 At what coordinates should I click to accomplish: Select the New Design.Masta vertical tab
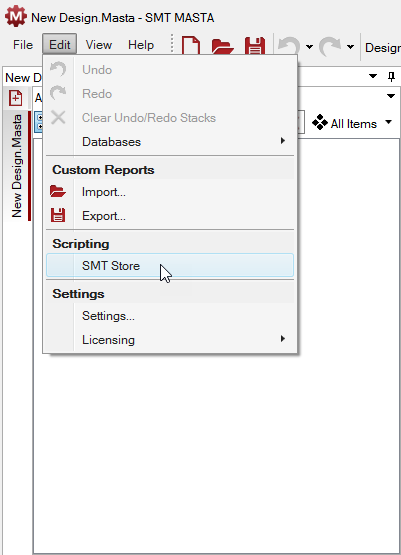click(17, 166)
